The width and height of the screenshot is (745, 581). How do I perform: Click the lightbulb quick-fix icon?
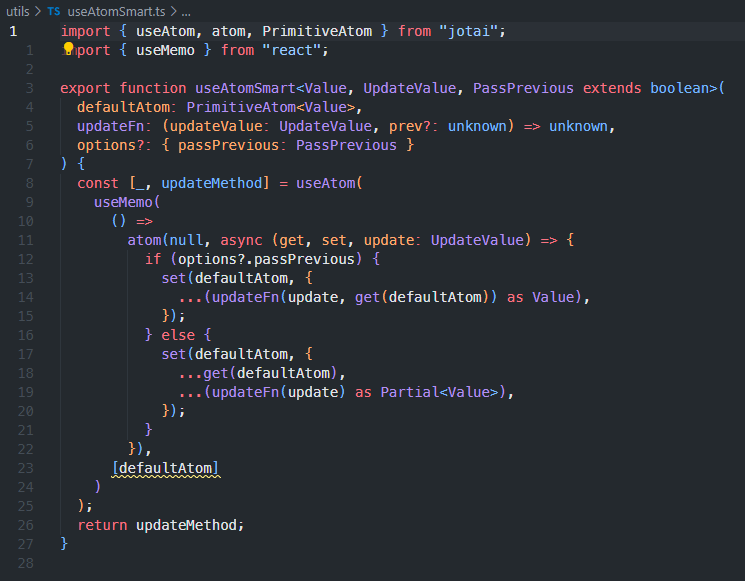68,48
